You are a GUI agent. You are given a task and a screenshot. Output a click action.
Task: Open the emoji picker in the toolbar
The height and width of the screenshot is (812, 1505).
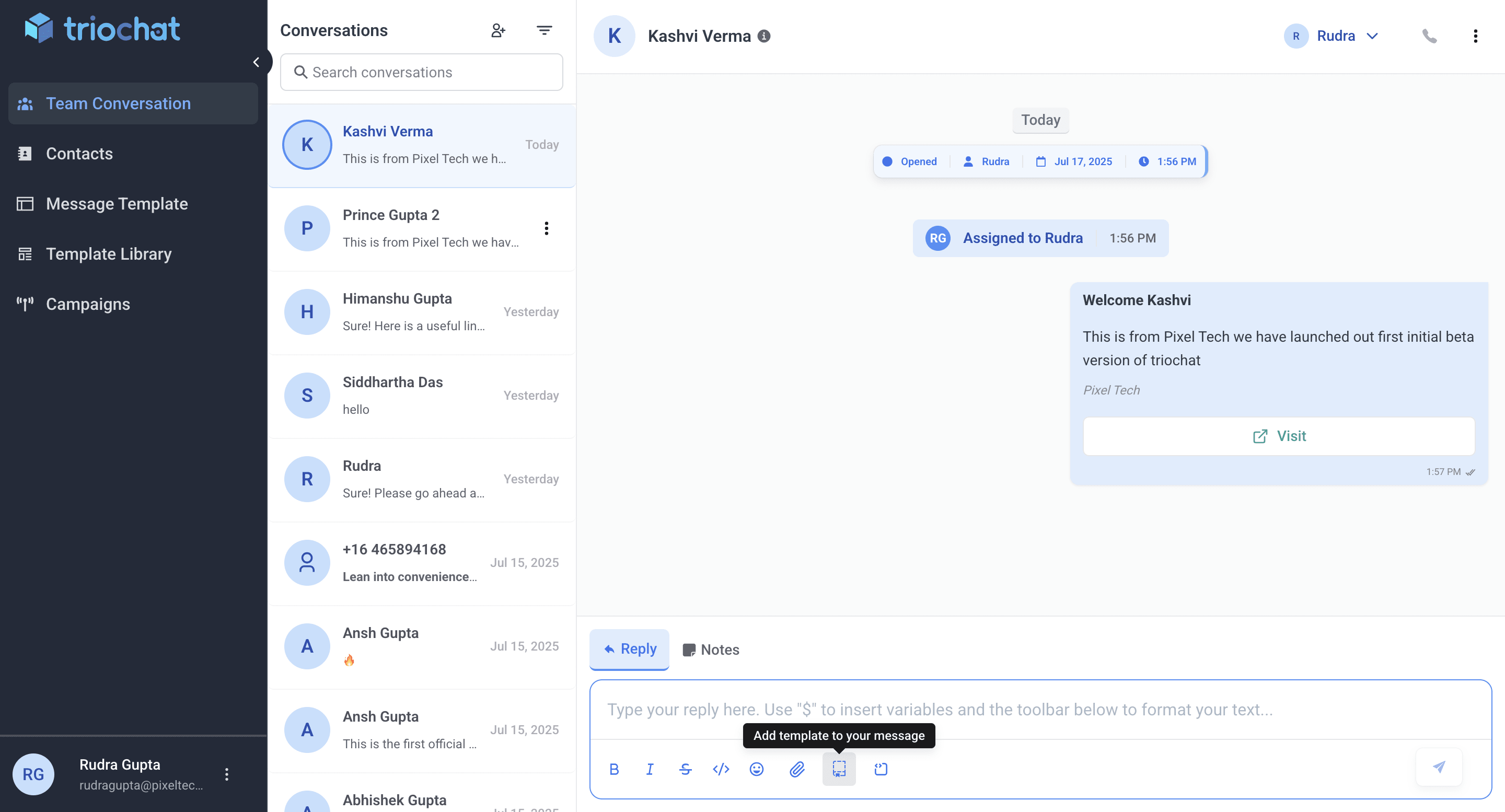757,769
